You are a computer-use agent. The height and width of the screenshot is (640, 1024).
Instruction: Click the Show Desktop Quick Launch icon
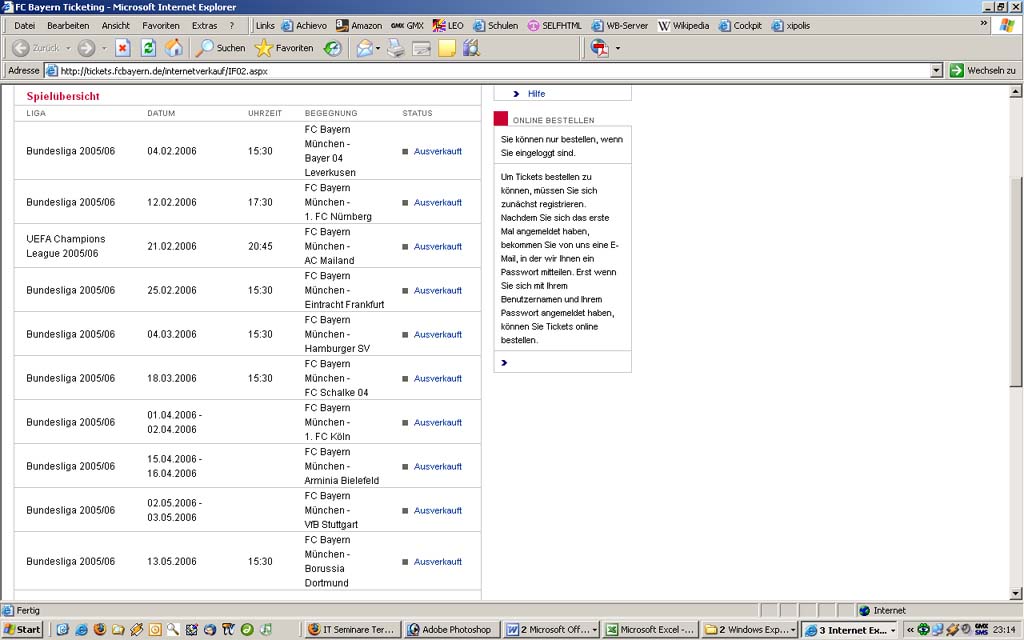[x=63, y=630]
